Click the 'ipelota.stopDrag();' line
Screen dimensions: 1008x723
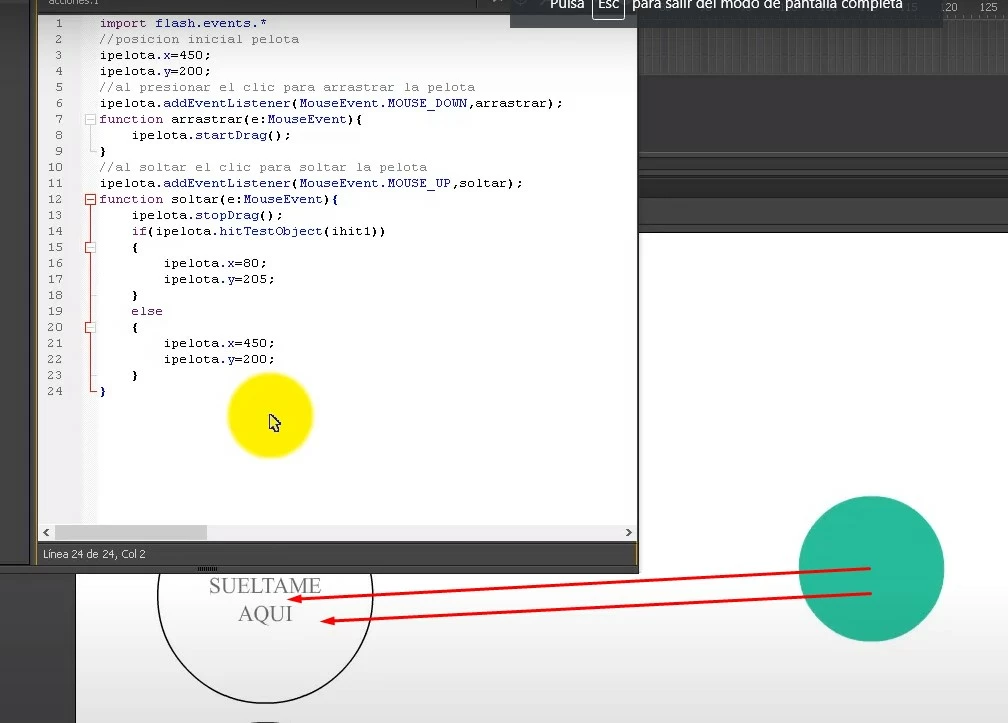207,215
